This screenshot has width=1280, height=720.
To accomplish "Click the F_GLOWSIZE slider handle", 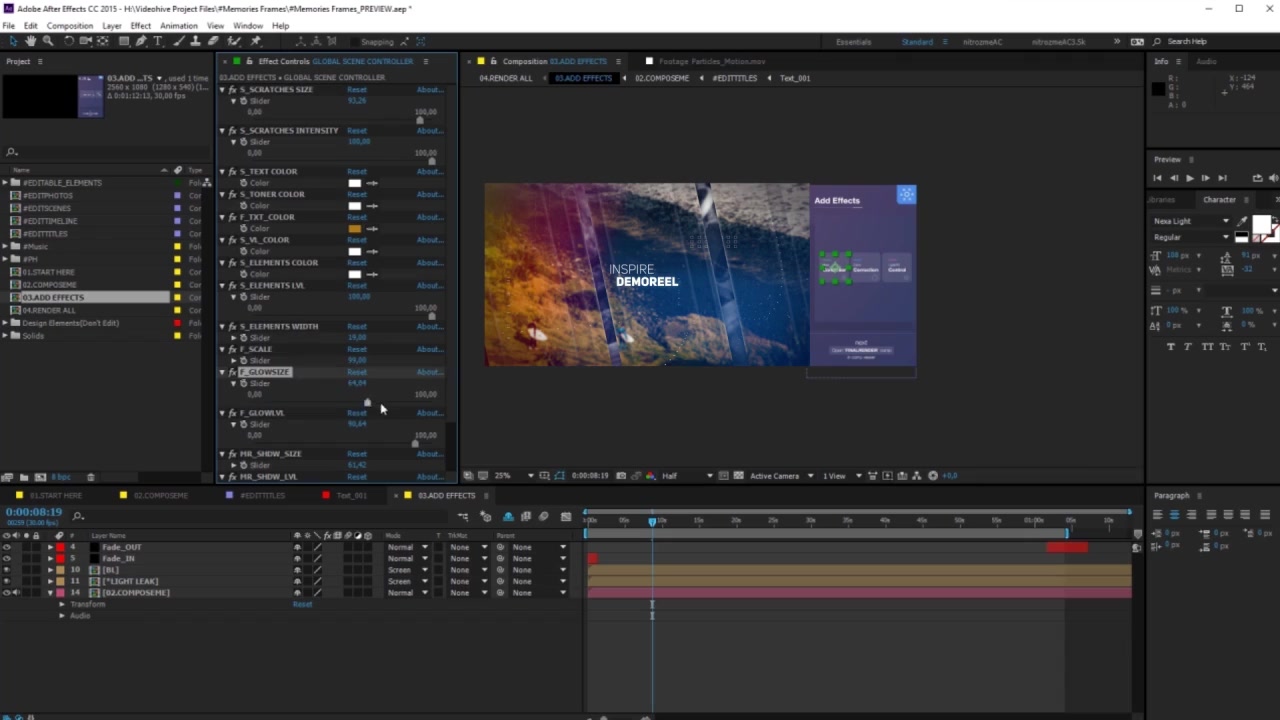I will pyautogui.click(x=367, y=403).
